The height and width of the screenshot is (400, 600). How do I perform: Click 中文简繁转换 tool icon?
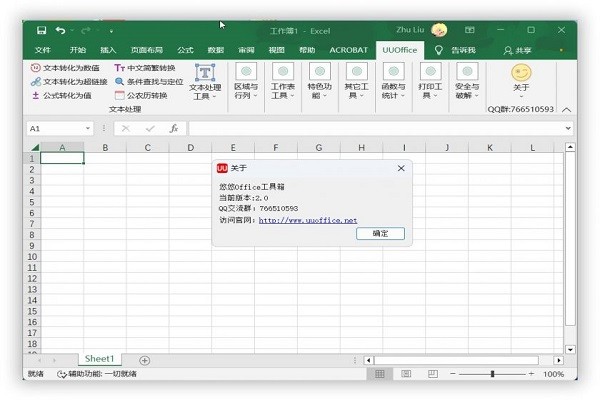click(x=120, y=68)
